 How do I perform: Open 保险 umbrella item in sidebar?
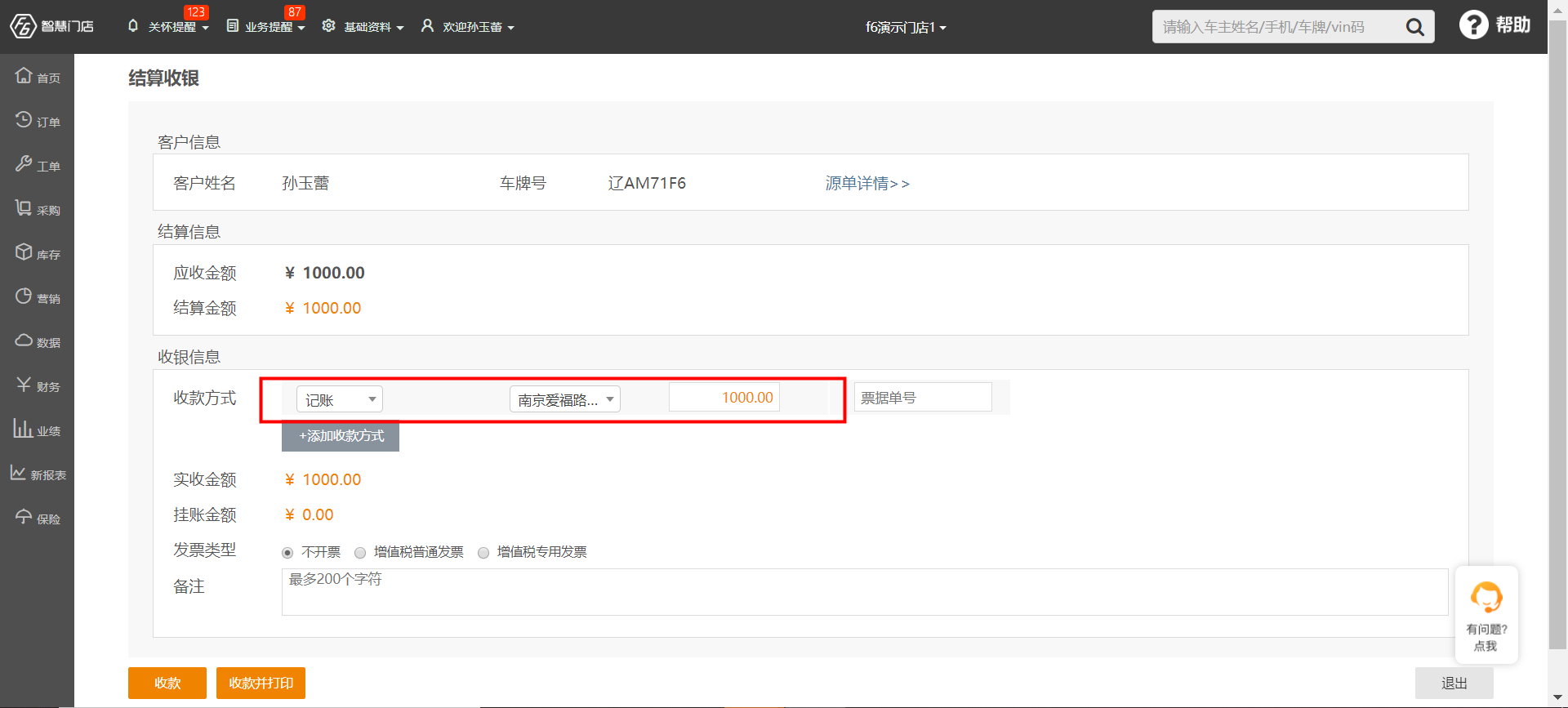point(38,518)
